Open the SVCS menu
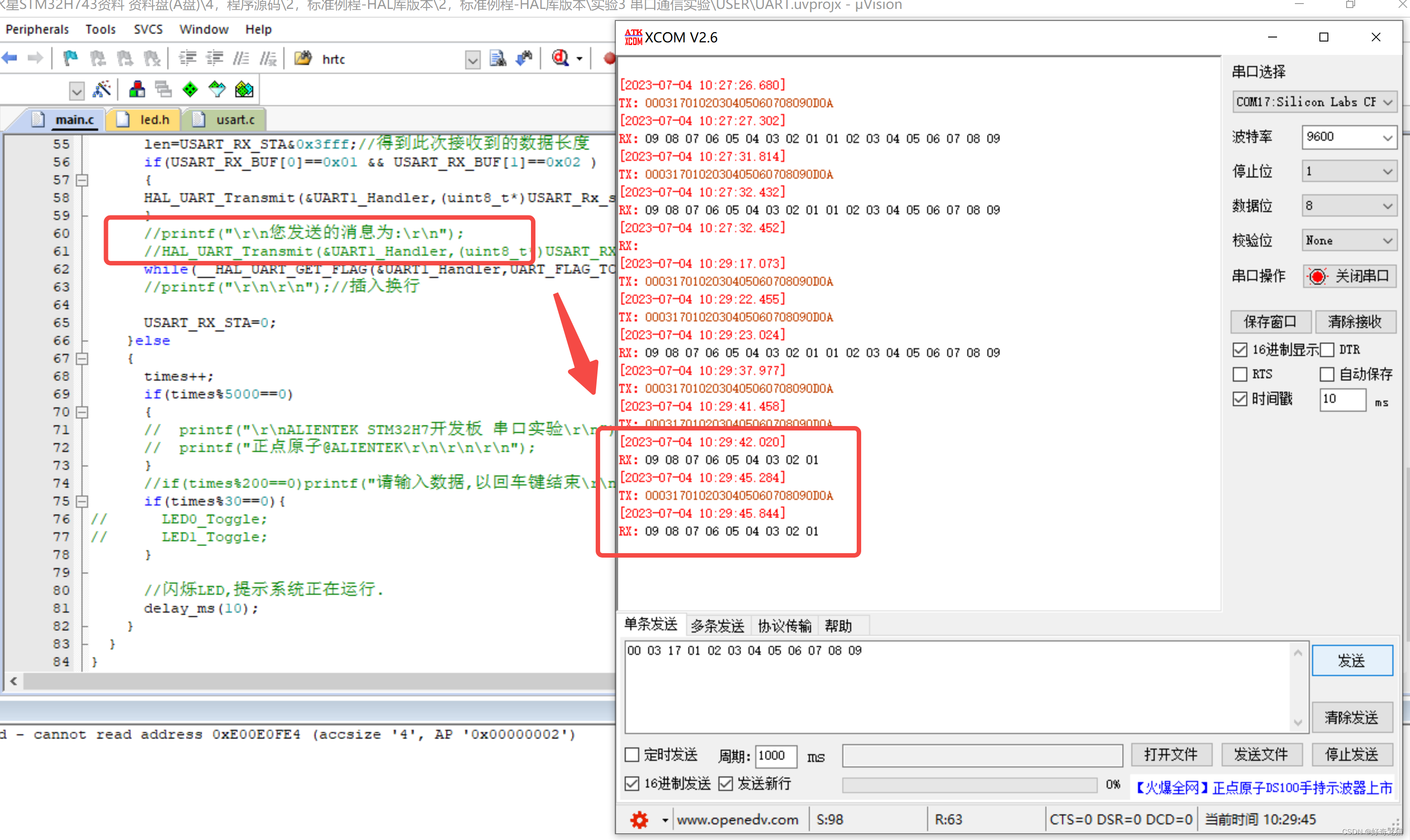 point(148,29)
